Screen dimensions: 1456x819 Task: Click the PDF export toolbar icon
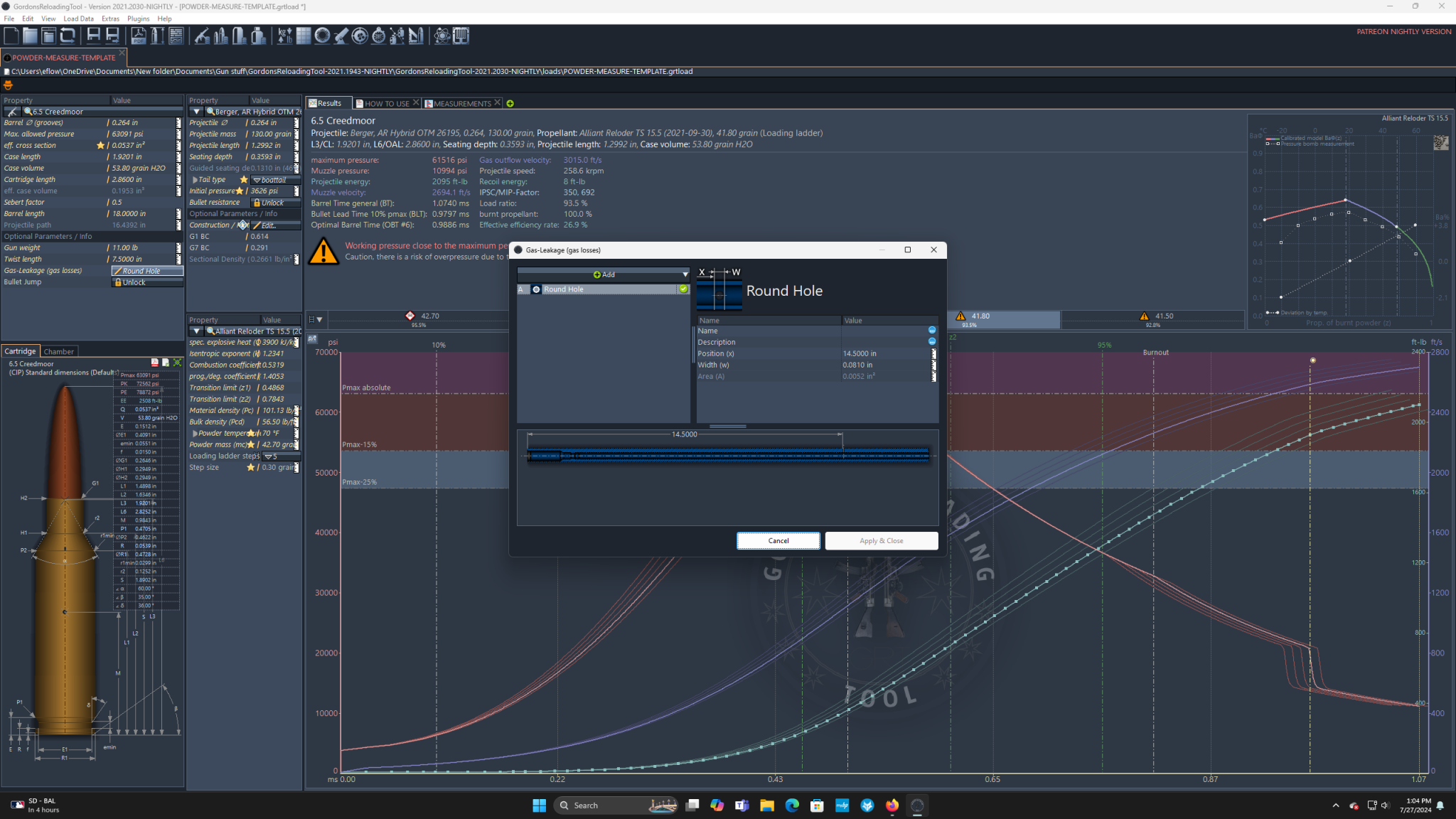tap(139, 36)
